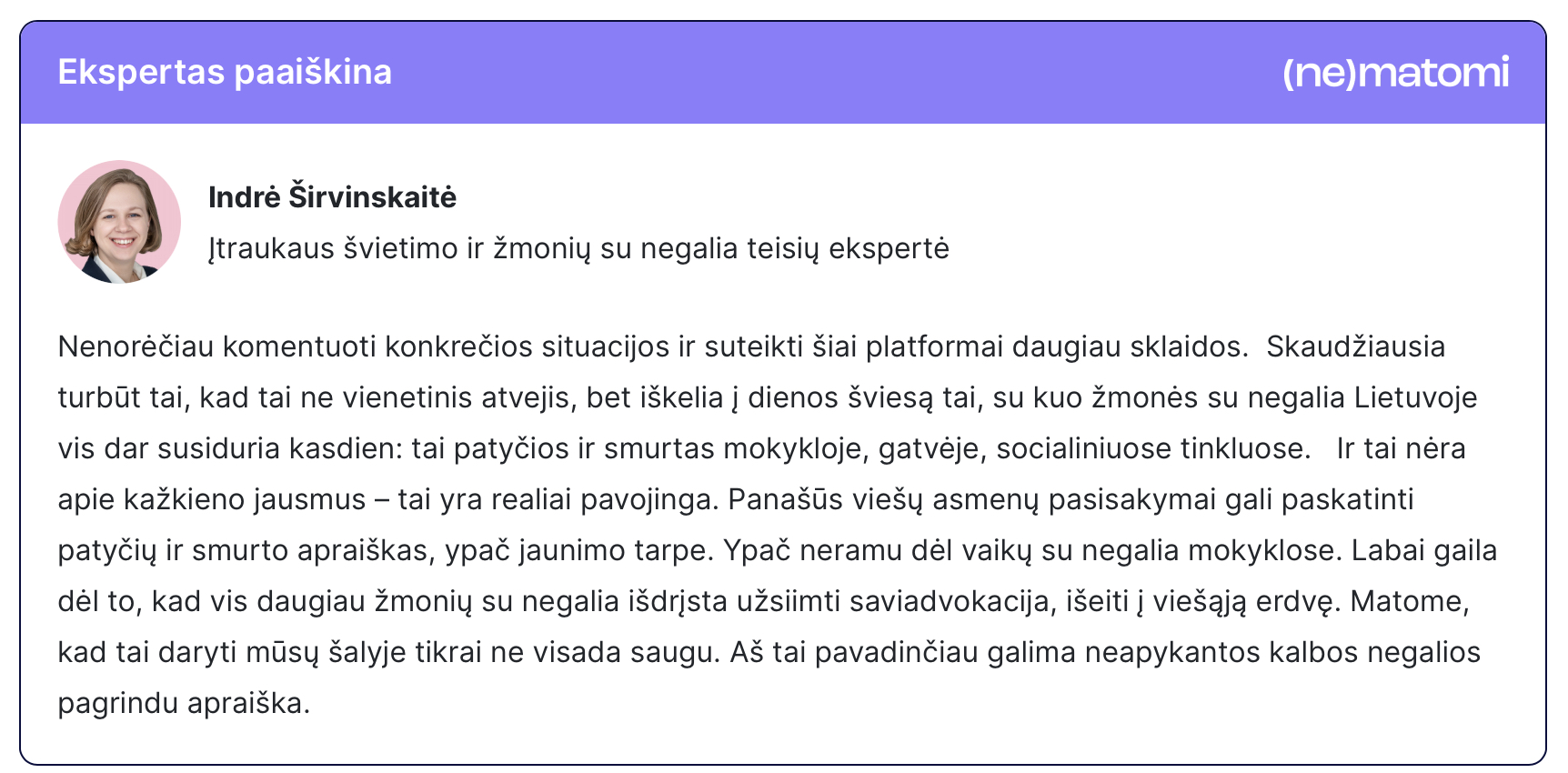The height and width of the screenshot is (773, 1568).
Task: Click the (ne)matomi logo
Action: [x=1394, y=73]
